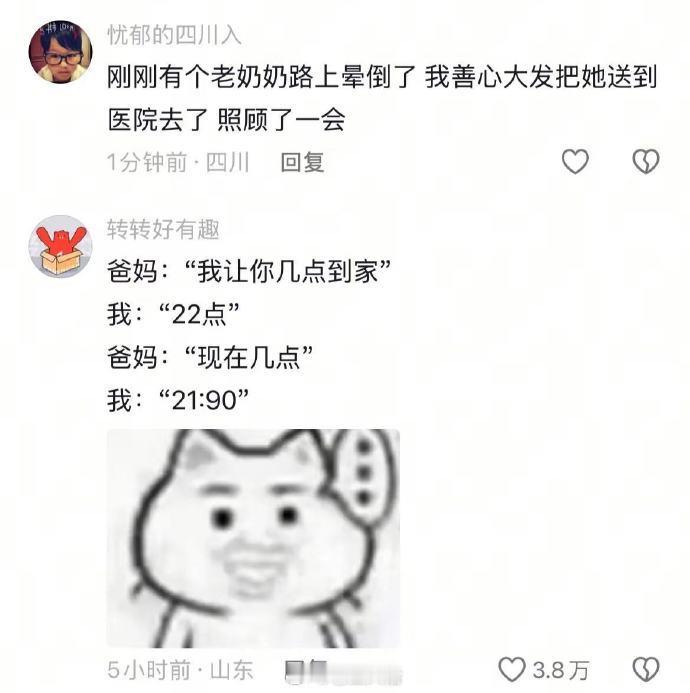Tap the line 现在几点 in comment
Image resolution: width=690 pixels, height=693 pixels.
click(210, 357)
